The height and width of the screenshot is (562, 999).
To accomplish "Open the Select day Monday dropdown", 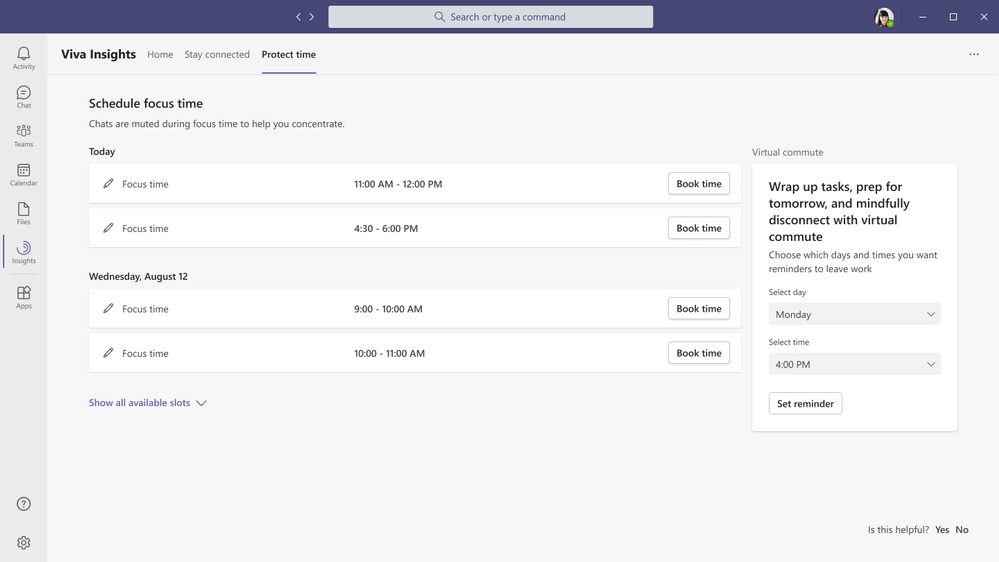I will coord(854,314).
